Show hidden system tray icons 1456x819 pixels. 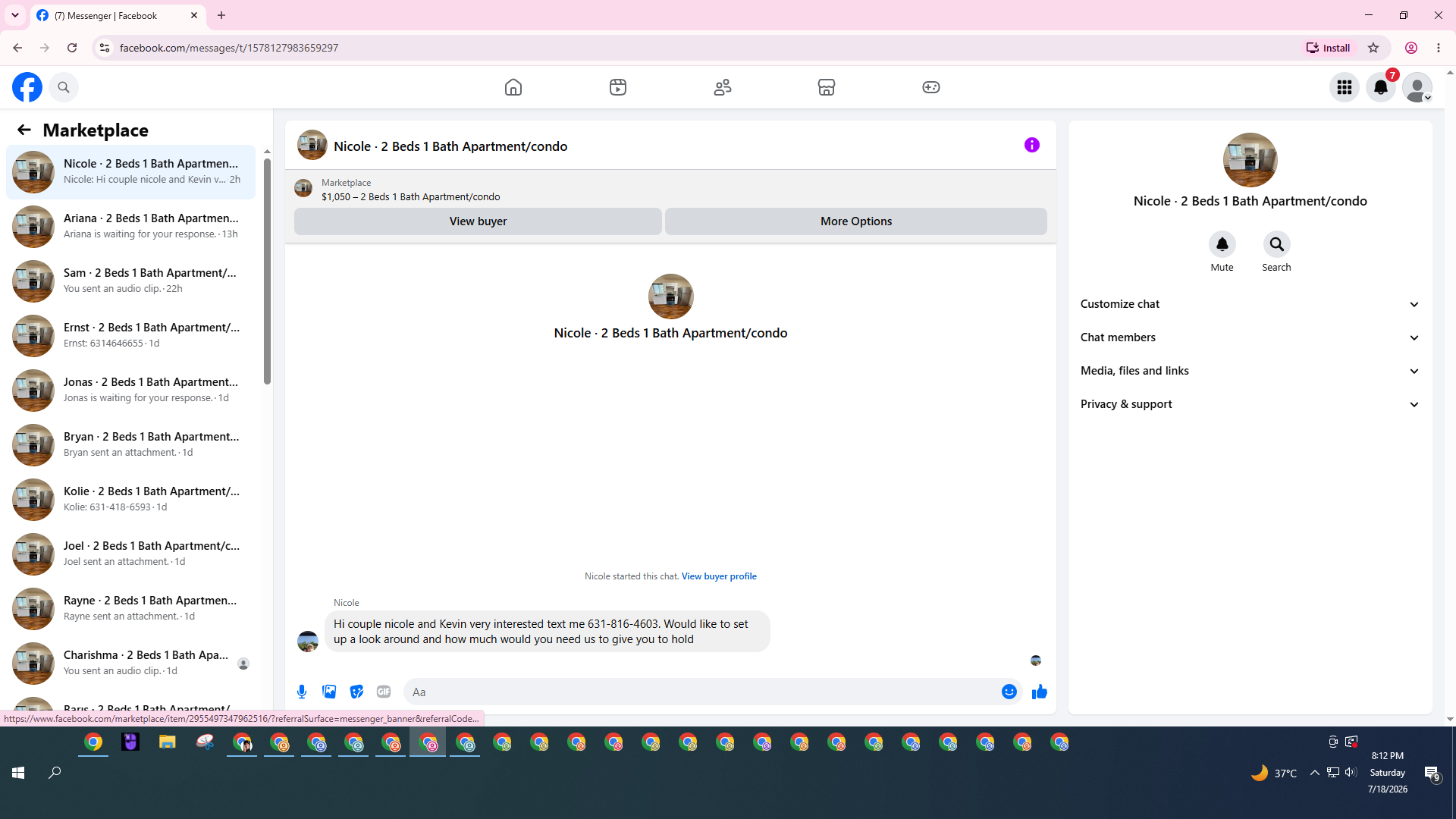click(x=1315, y=773)
